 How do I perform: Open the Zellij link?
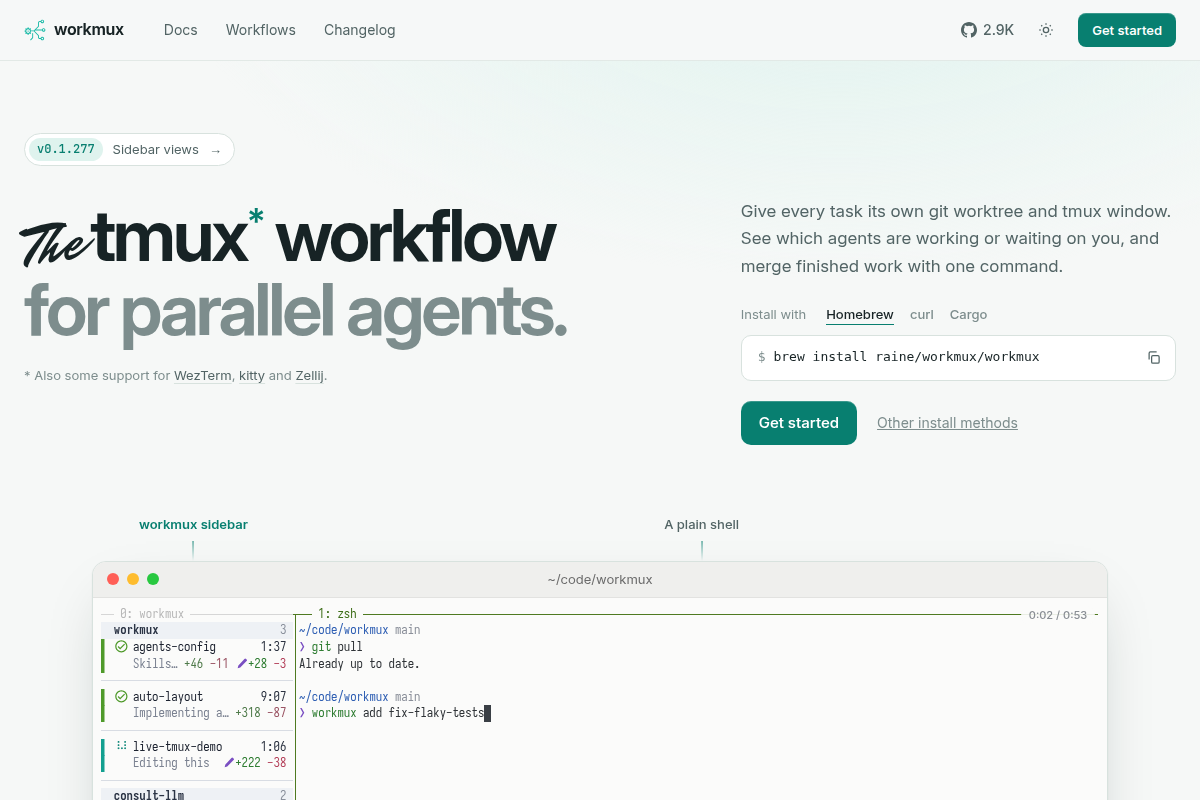click(x=310, y=376)
